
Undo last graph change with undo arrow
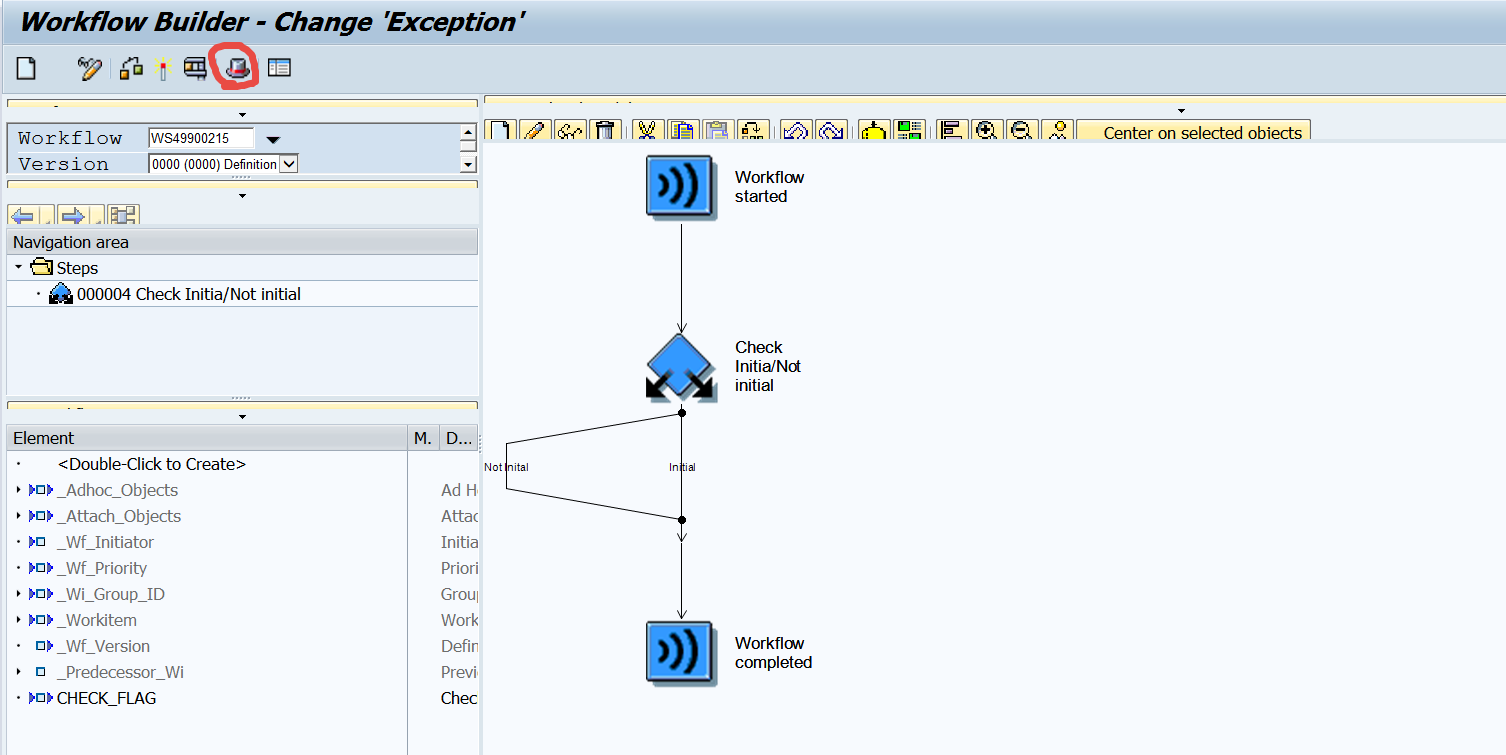click(x=794, y=130)
